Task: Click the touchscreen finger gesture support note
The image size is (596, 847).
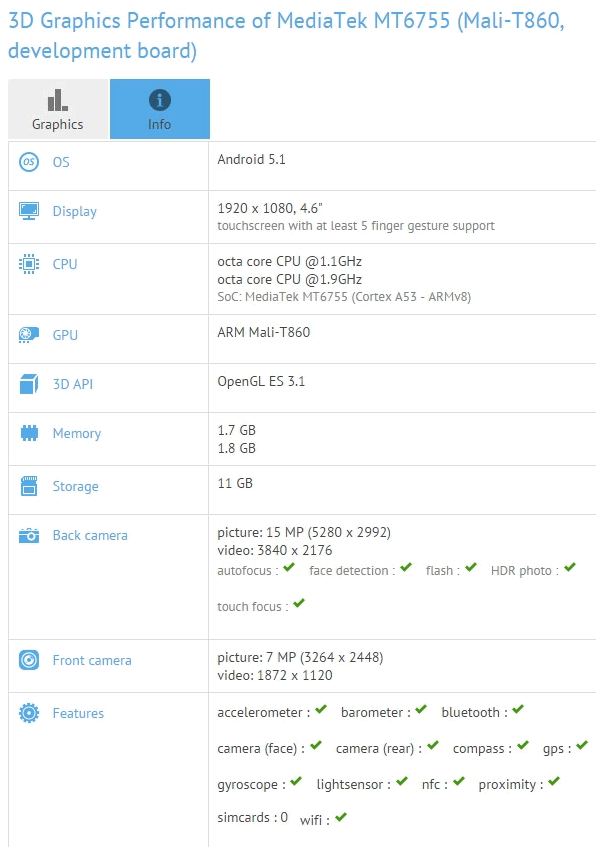Action: tap(356, 226)
